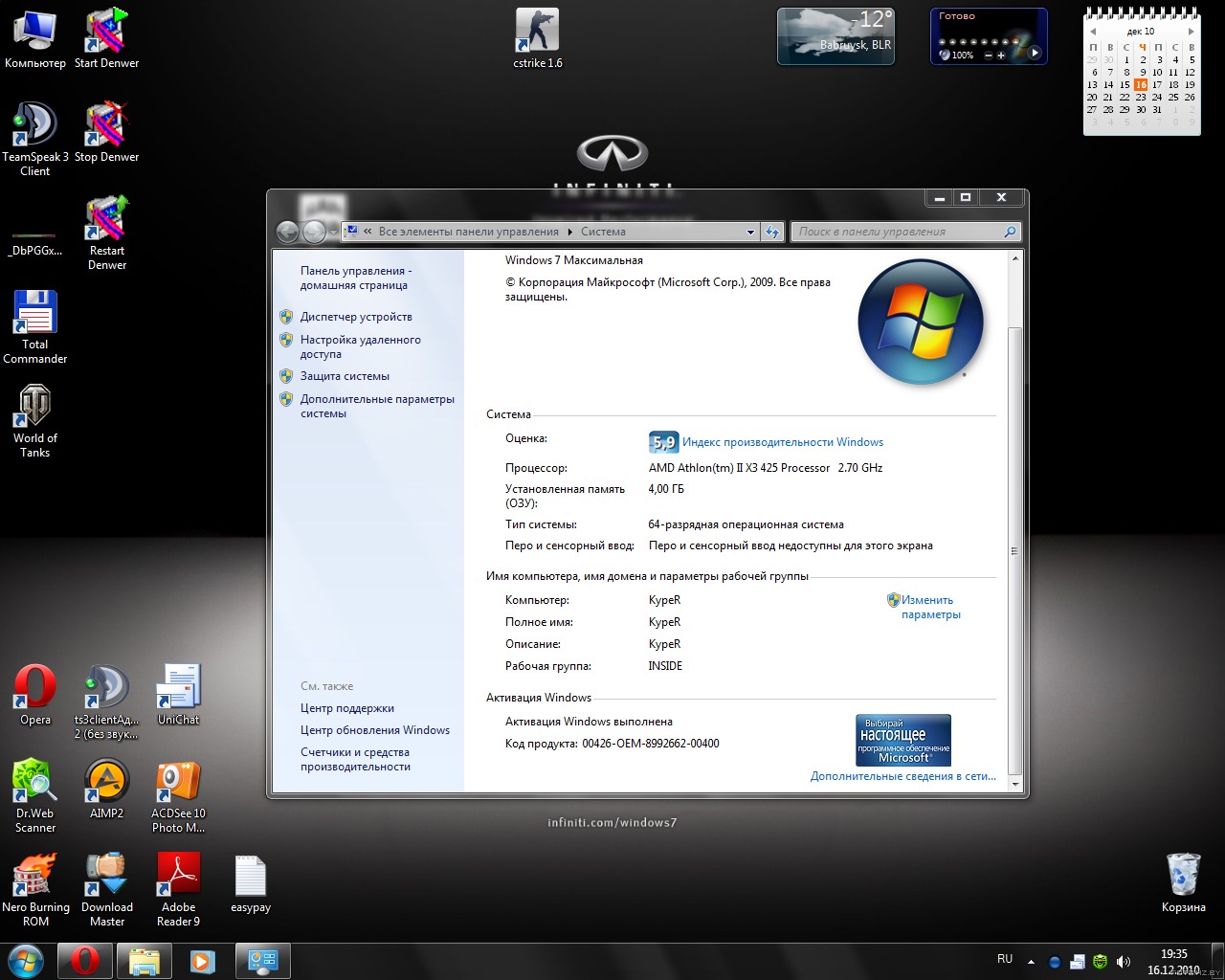Open Счетчики и средства производительности

point(355,759)
